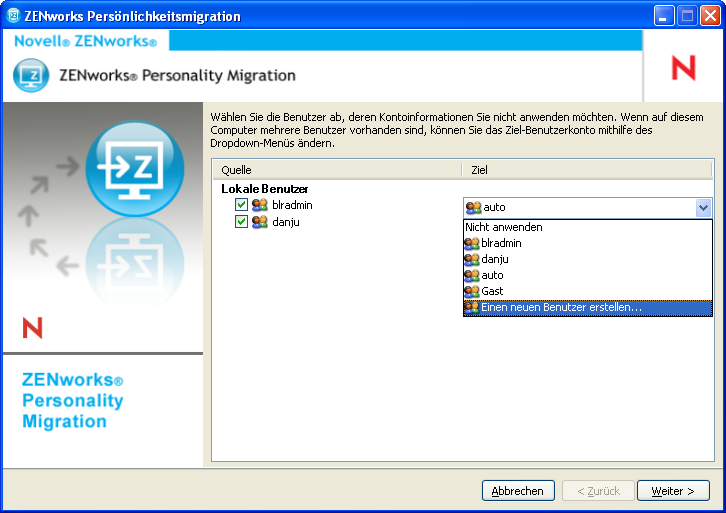Click the blue ZENworks logo in header
The width and height of the screenshot is (726, 513).
point(31,75)
